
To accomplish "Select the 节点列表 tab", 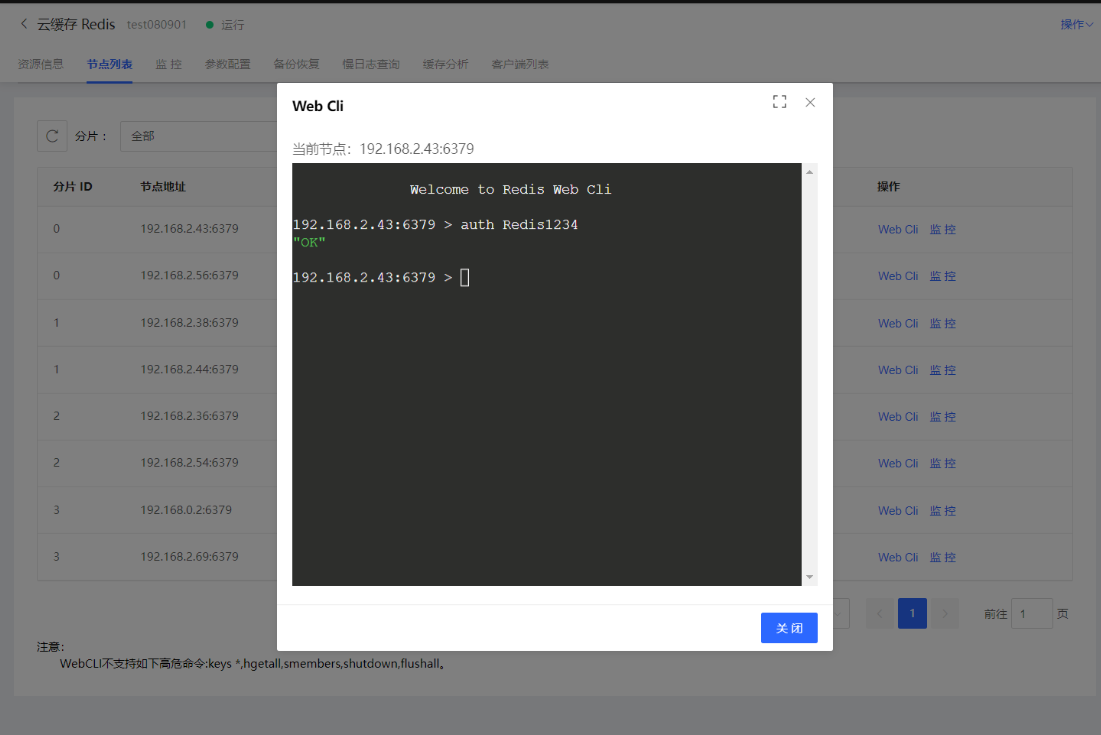I will click(x=110, y=64).
